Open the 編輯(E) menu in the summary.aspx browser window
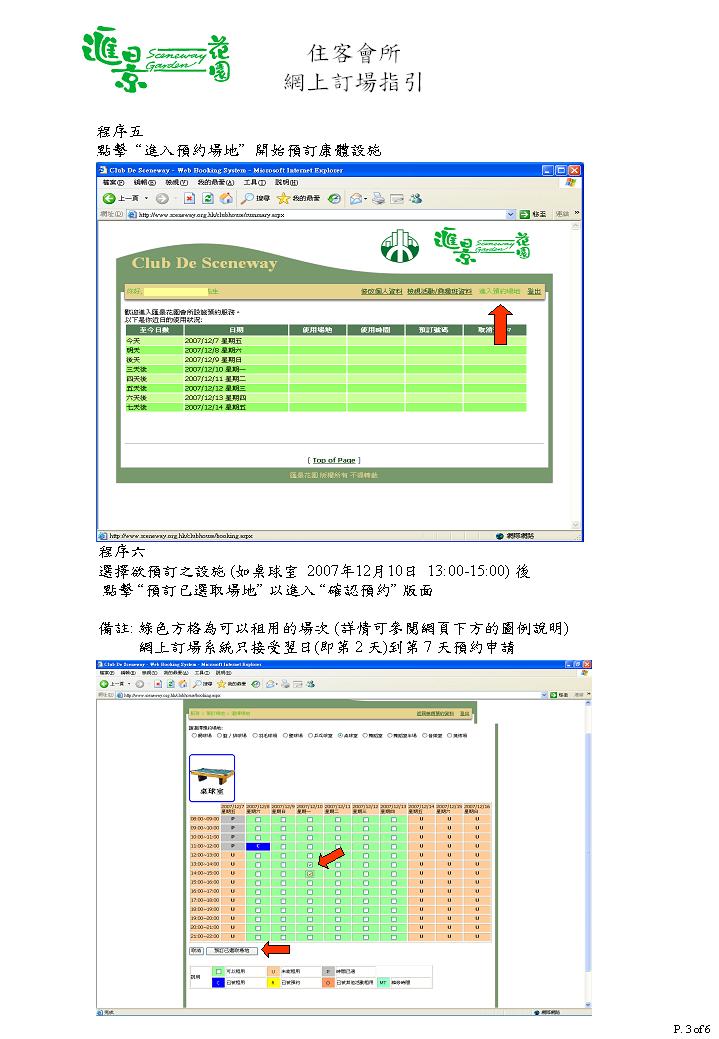Screen dimensions: 719x1039 click(x=144, y=182)
